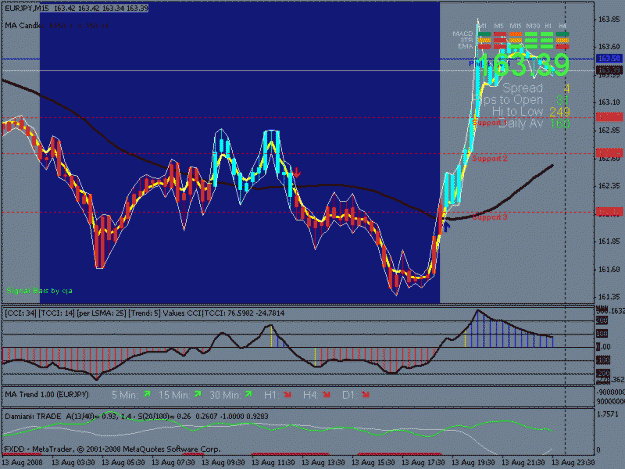Click the Pips to Open label
This screenshot has height=469, width=625.
(510, 100)
